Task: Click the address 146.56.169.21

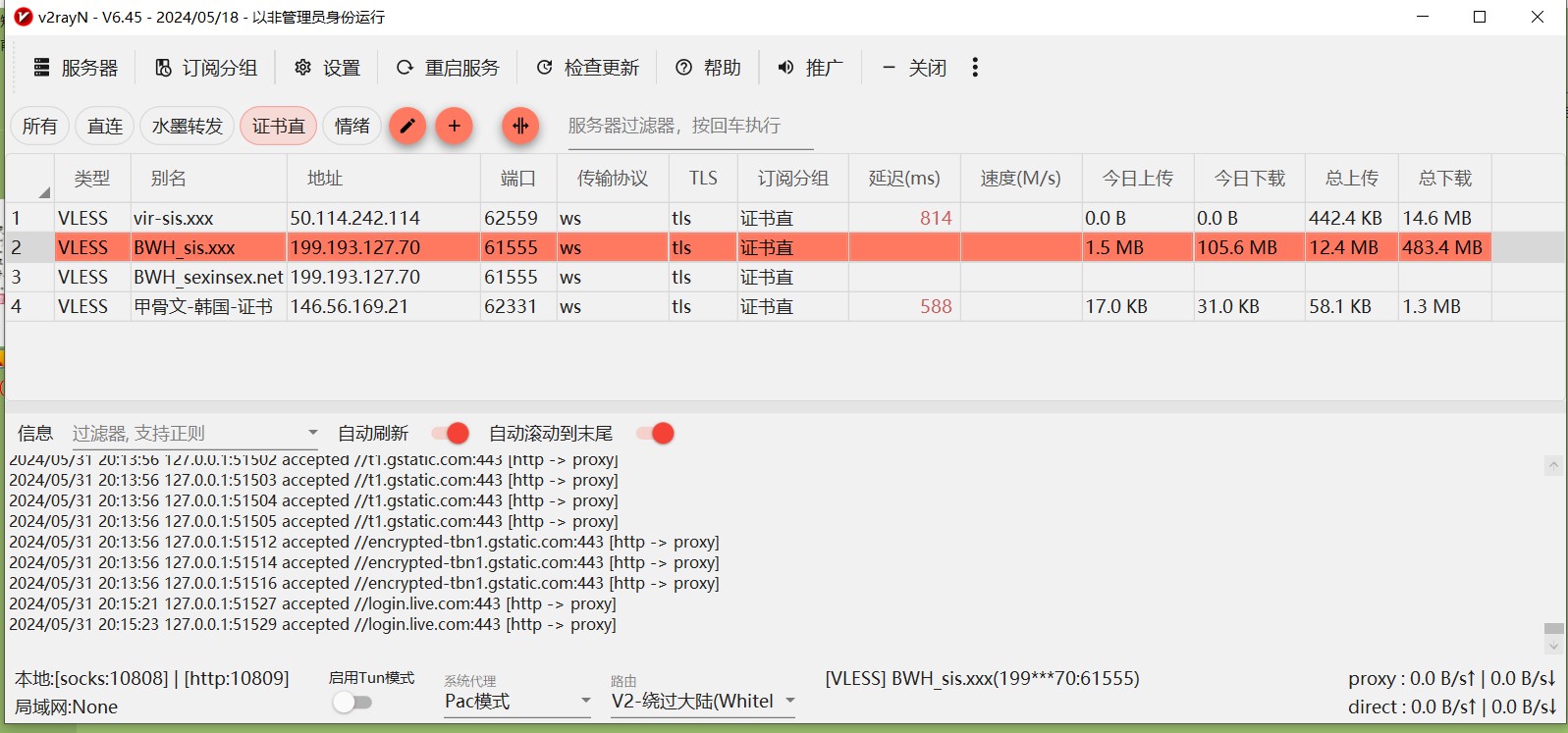Action: click(349, 306)
